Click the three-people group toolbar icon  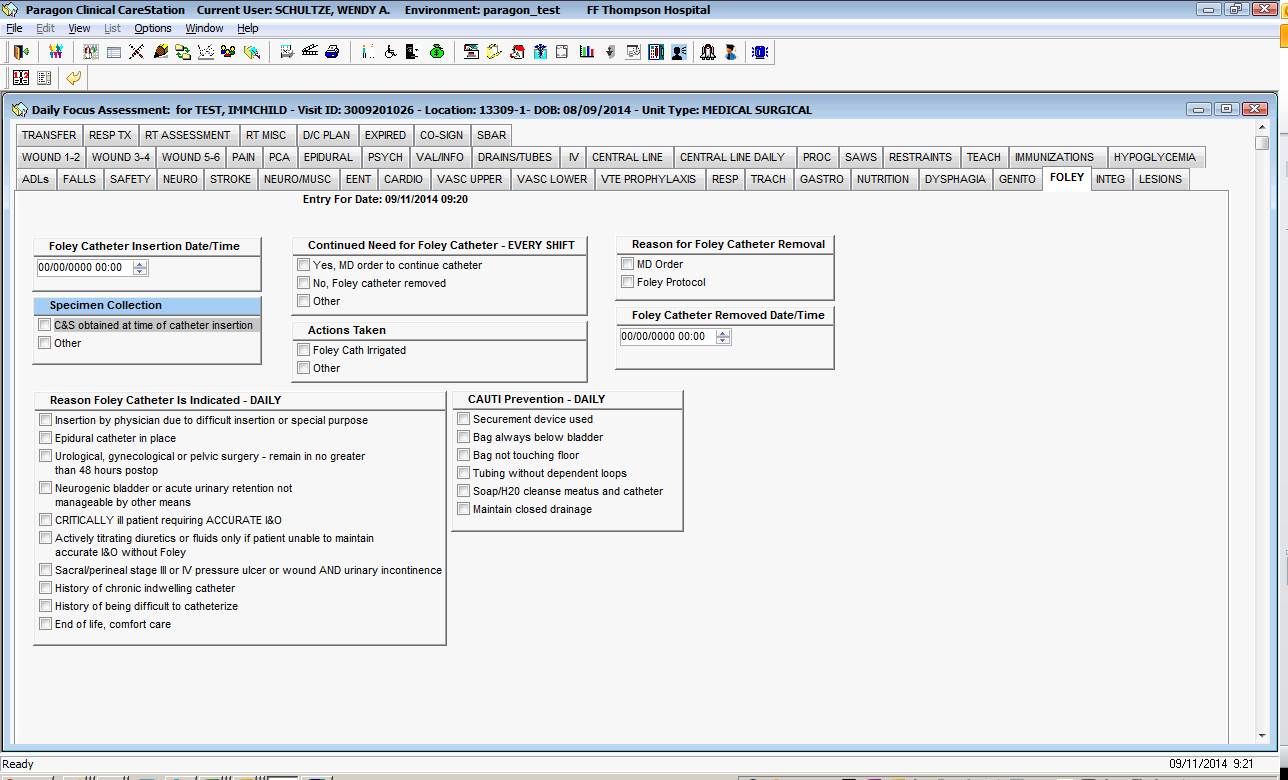coord(229,52)
